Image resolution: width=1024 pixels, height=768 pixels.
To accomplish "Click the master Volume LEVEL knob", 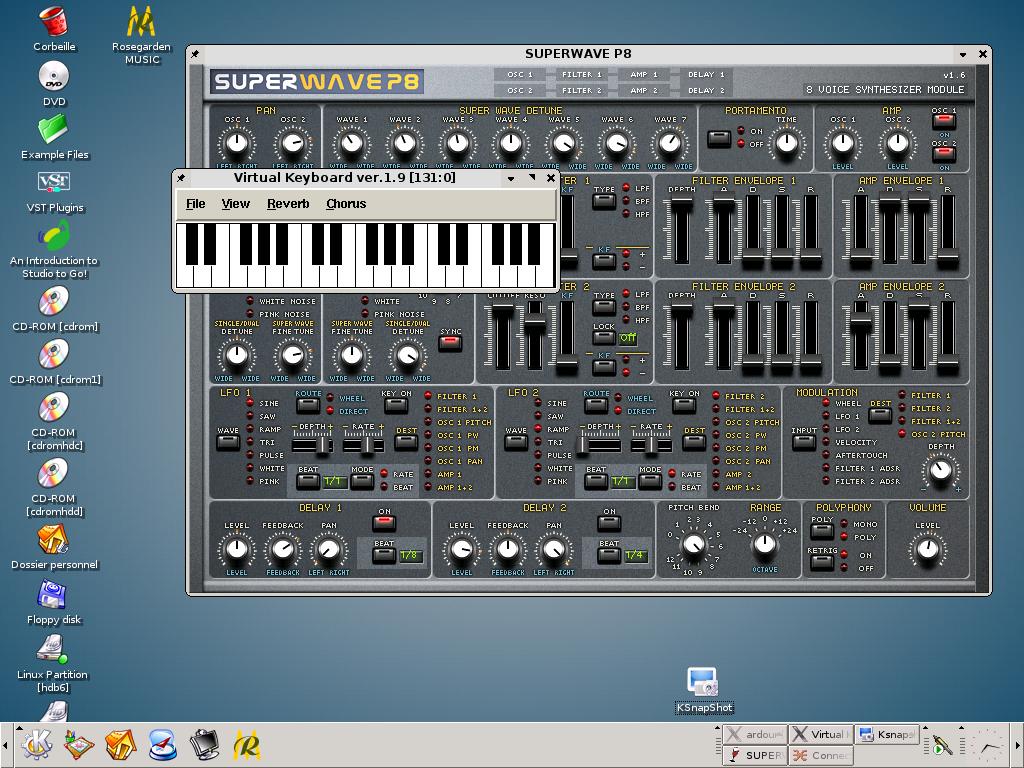I will 928,549.
